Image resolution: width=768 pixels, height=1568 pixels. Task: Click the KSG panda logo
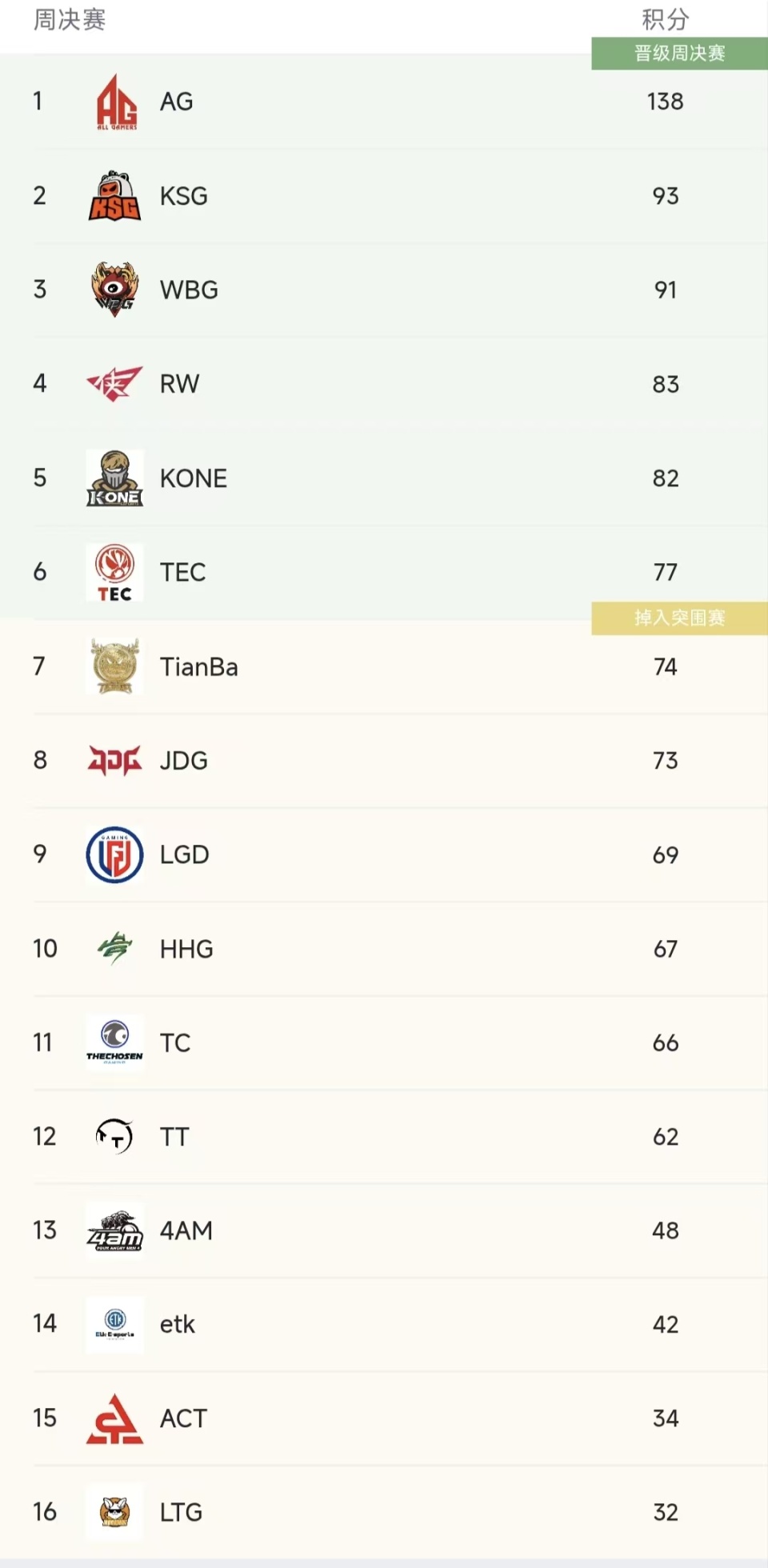click(114, 196)
